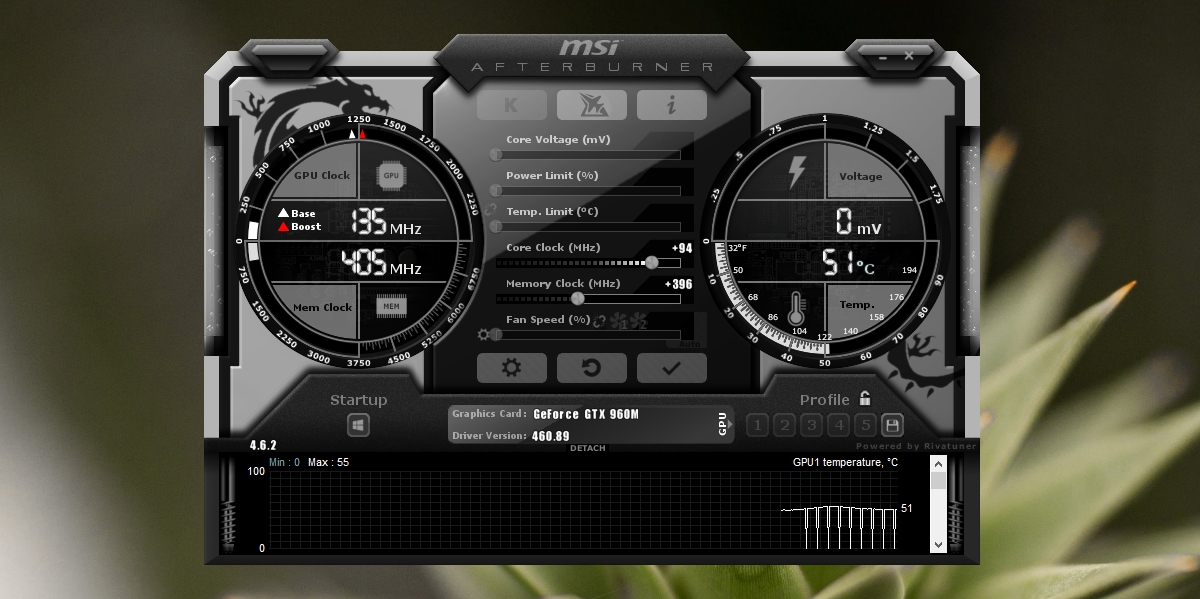Click the GPU chip icon in the gauge
This screenshot has height=599, width=1200.
coord(391,176)
